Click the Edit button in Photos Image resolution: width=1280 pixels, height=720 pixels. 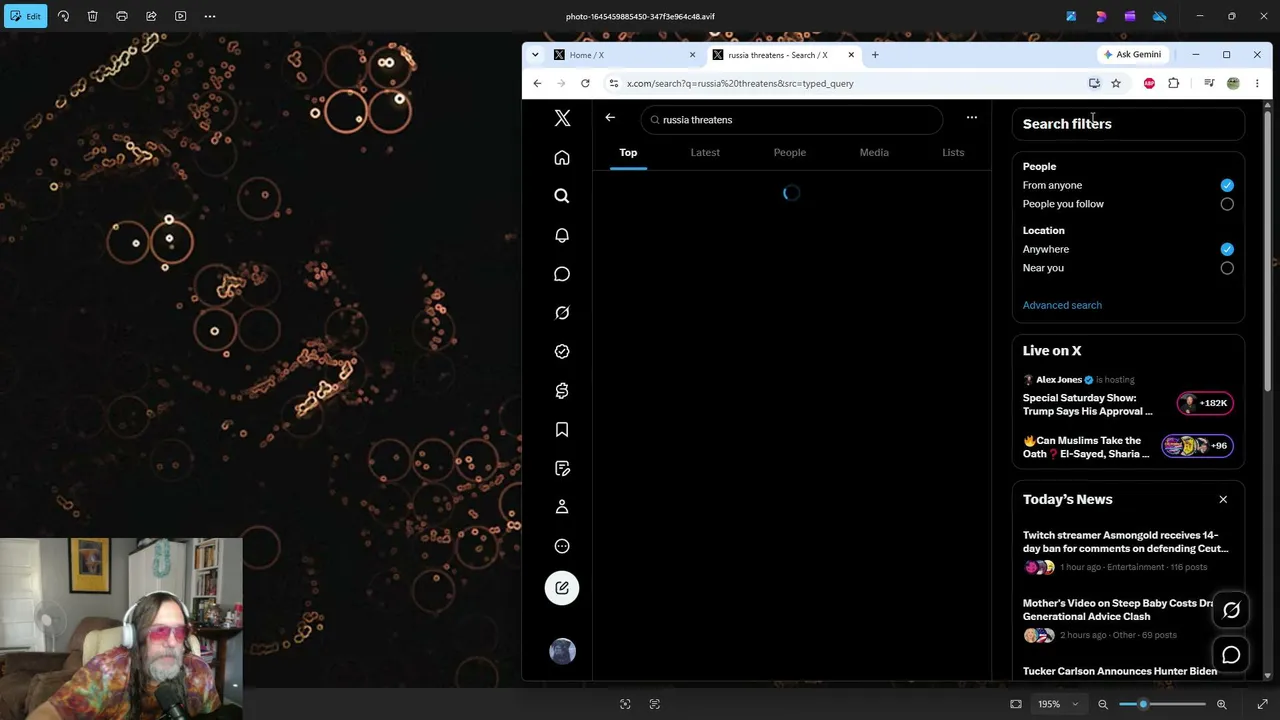pyautogui.click(x=25, y=16)
